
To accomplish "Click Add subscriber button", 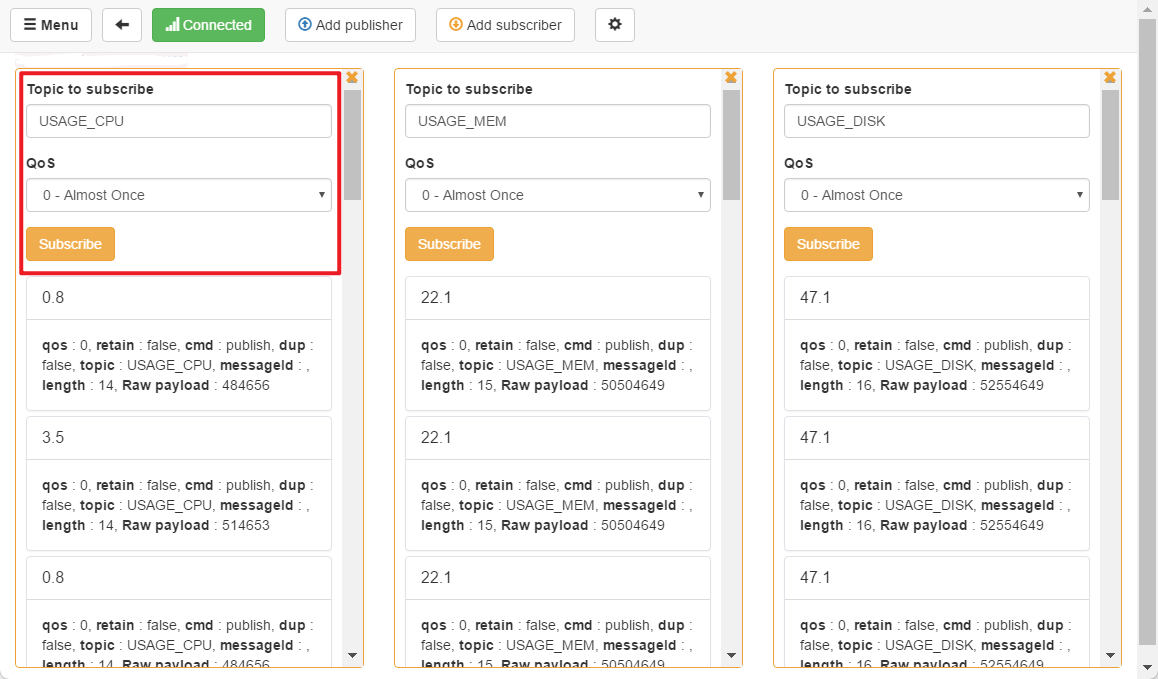I will [x=505, y=25].
